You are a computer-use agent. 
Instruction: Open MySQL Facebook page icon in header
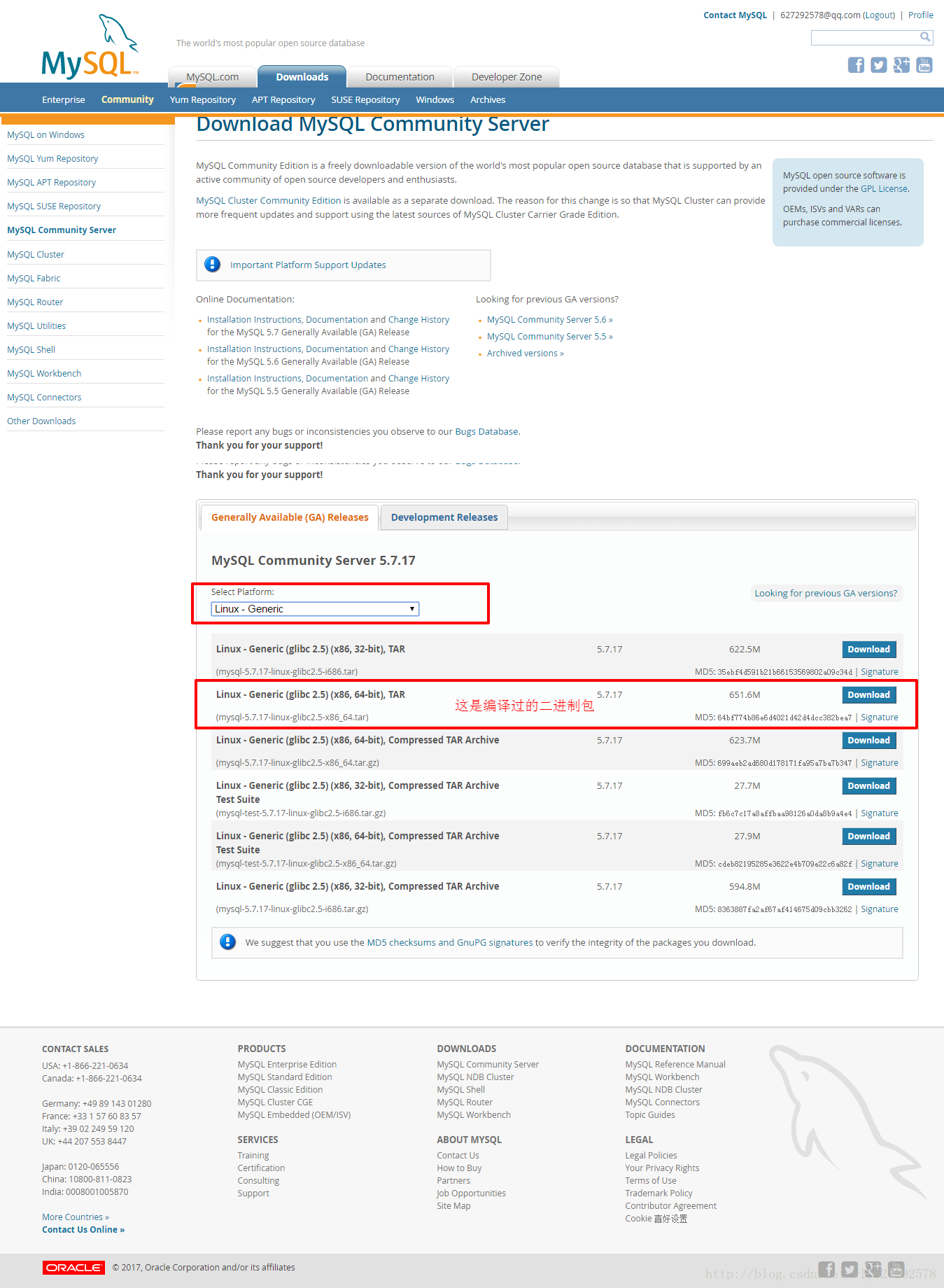pos(856,65)
